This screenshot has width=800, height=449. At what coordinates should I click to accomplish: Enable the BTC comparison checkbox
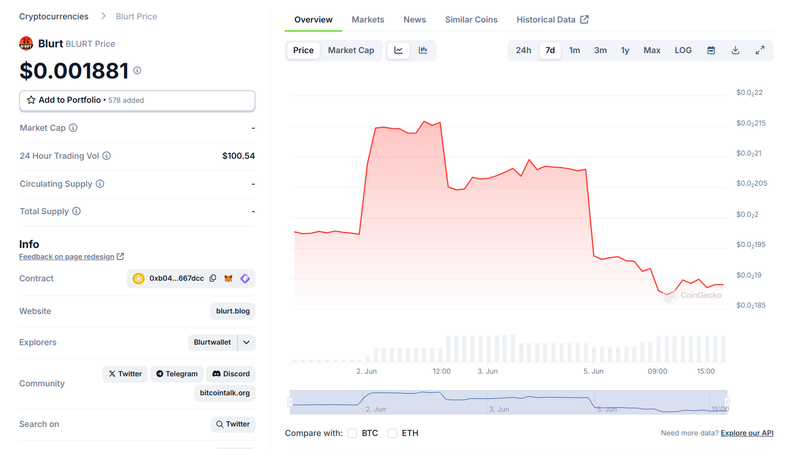pos(352,433)
